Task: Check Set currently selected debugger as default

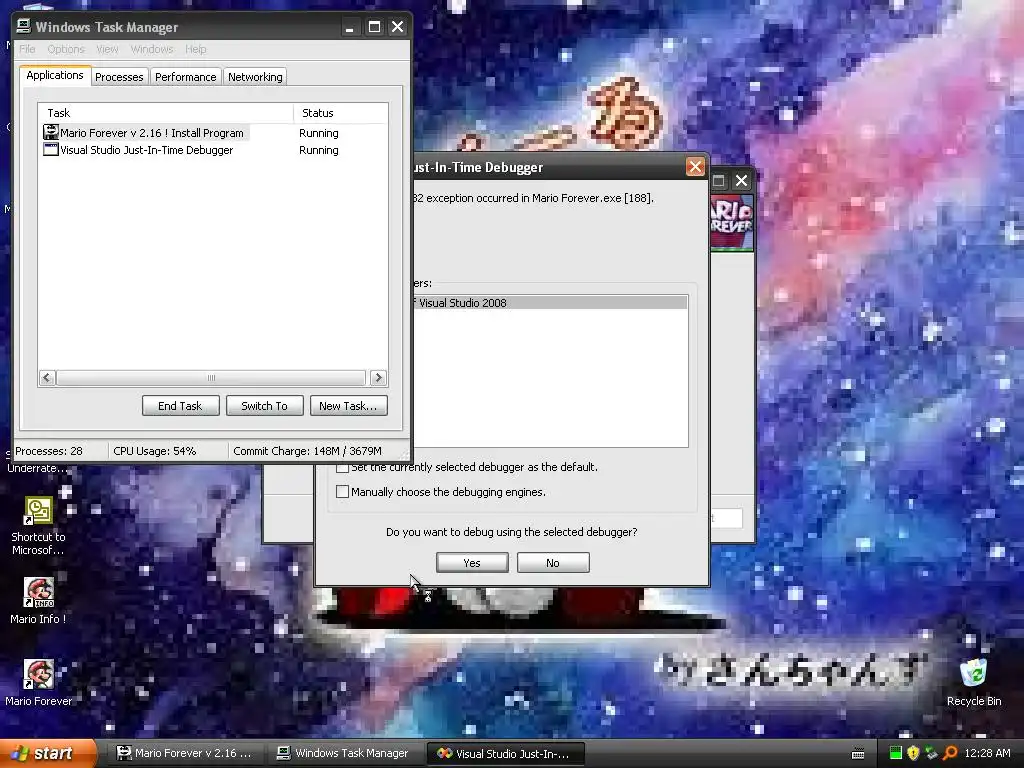Action: pos(342,468)
